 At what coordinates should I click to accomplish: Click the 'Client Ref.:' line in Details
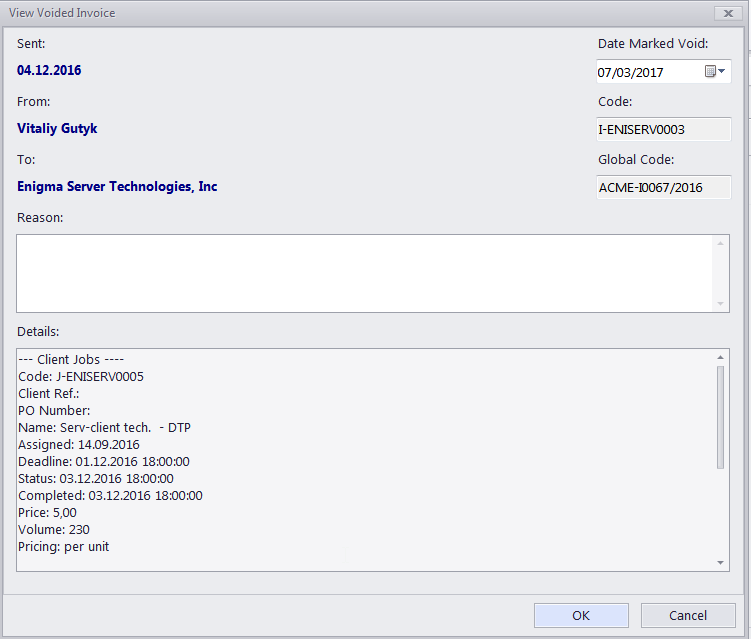pyautogui.click(x=48, y=394)
